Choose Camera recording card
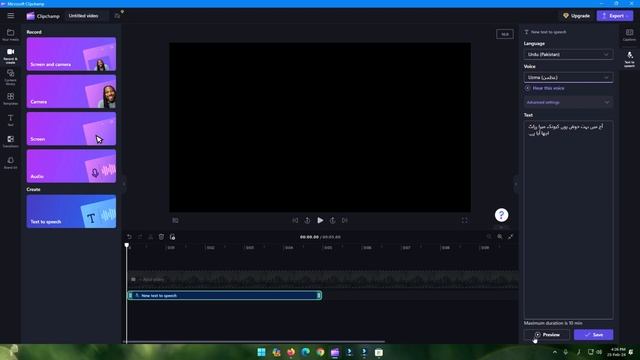Viewport: 640px width, 360px height. [71, 91]
